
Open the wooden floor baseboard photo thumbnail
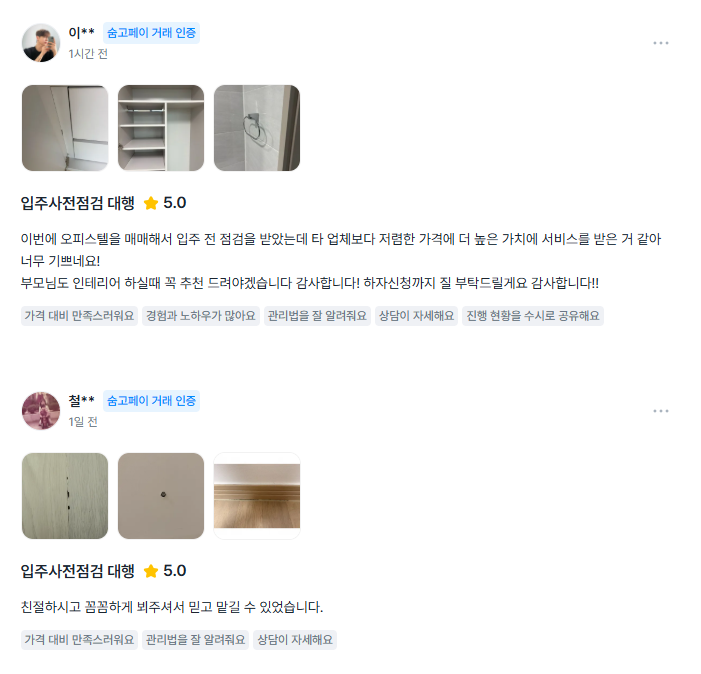click(257, 496)
